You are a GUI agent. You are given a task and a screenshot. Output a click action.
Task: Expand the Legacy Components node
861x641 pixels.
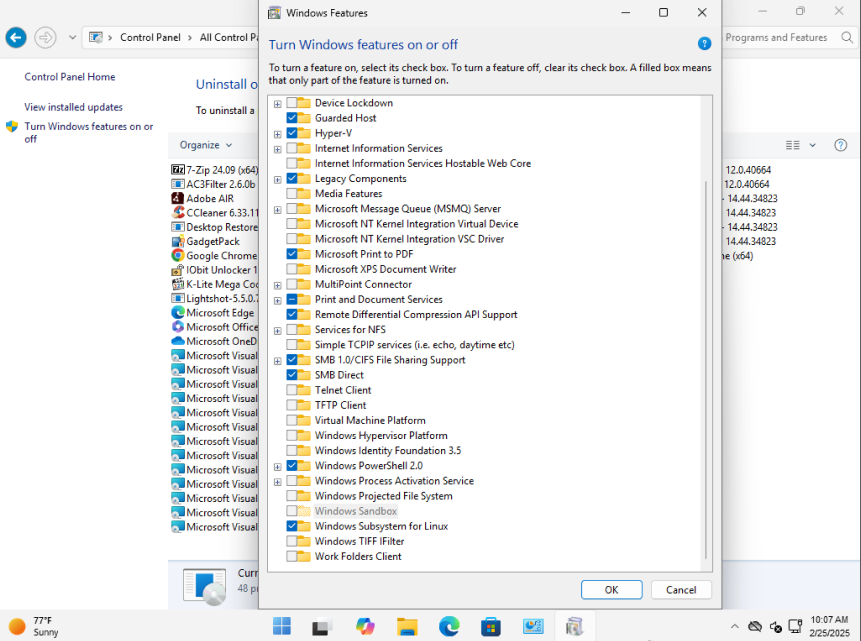(x=278, y=180)
